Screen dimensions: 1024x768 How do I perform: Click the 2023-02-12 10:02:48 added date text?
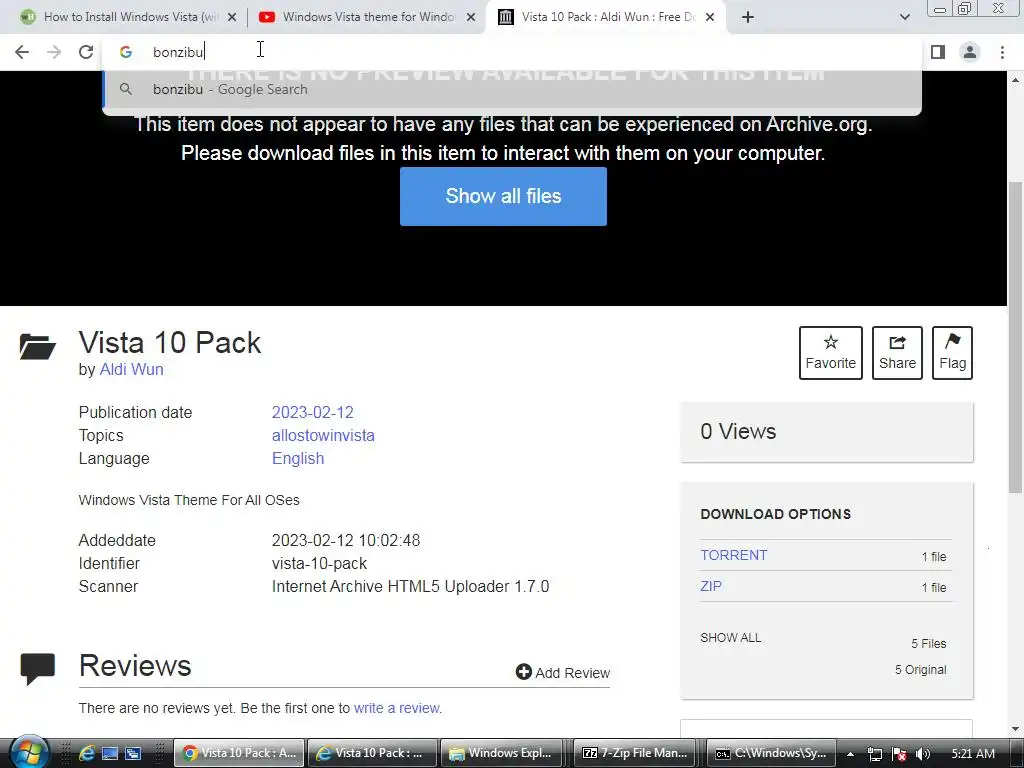point(346,540)
